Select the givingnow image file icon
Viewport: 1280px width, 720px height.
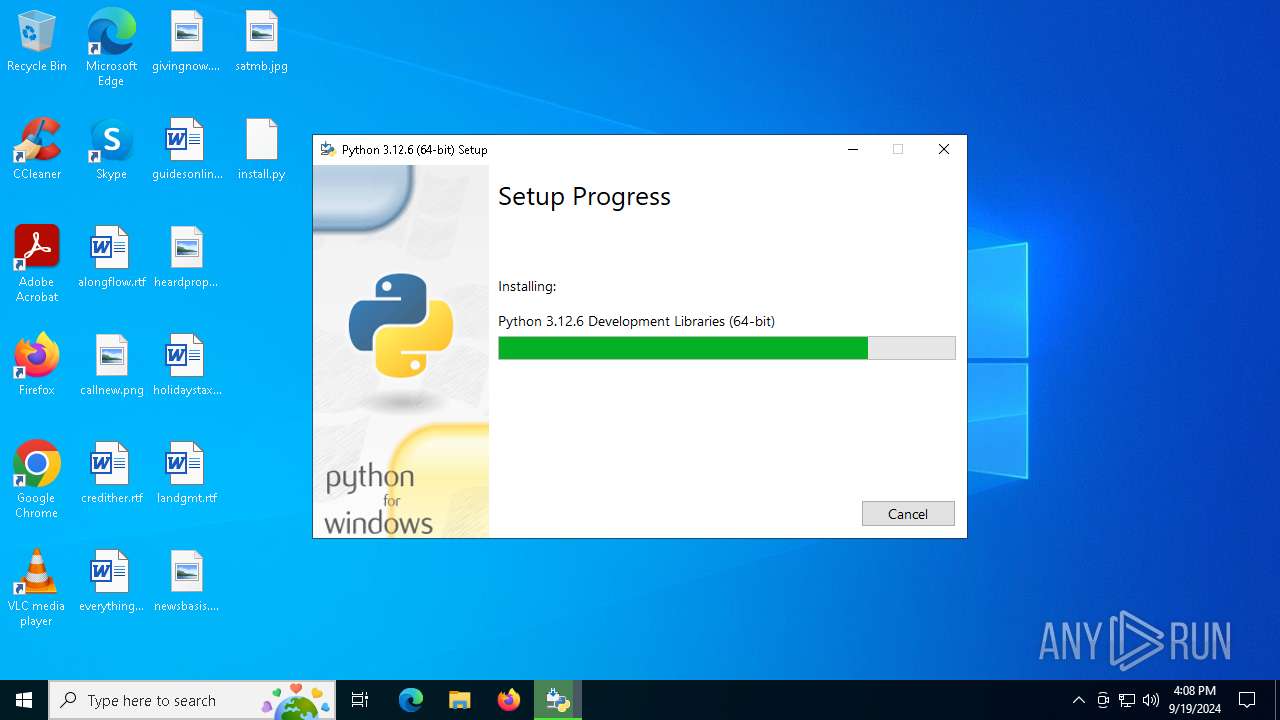pyautogui.click(x=186, y=42)
